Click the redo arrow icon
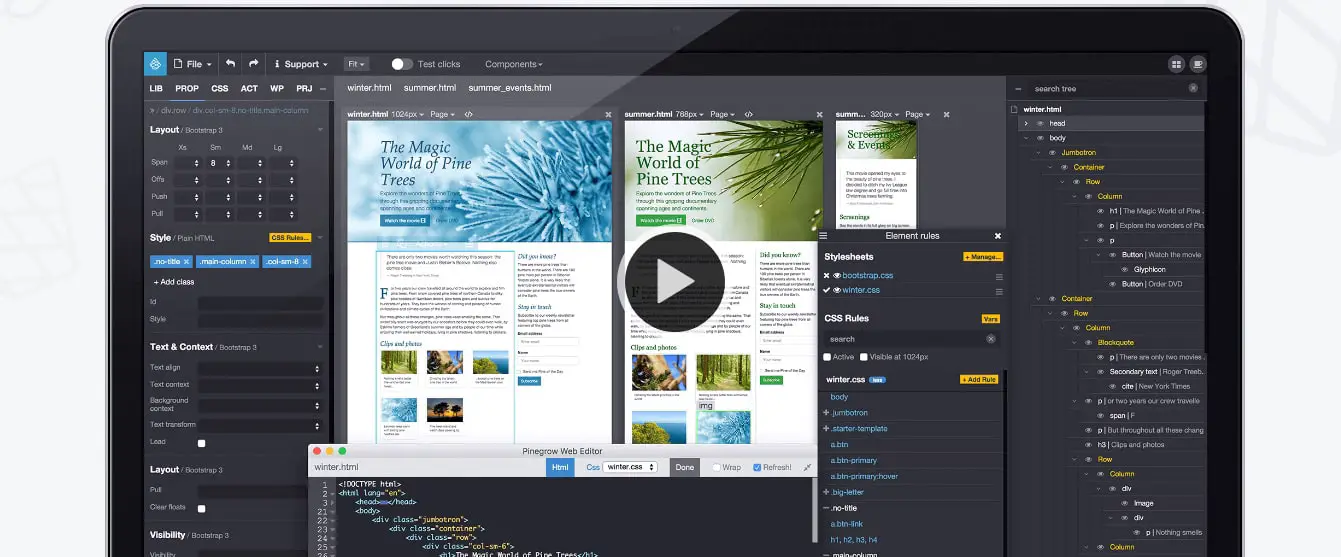The width and height of the screenshot is (1341, 557). pos(253,64)
